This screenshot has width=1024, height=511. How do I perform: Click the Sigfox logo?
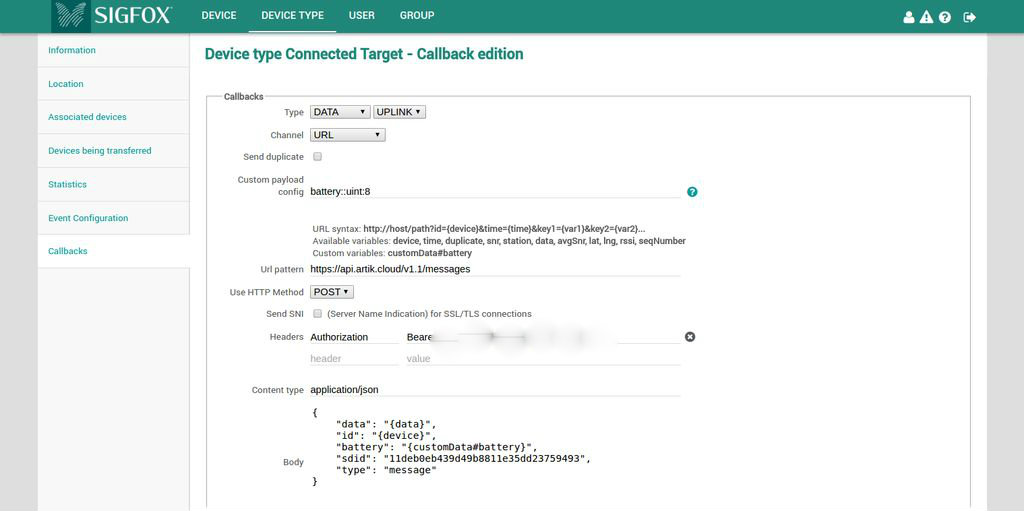(x=112, y=16)
